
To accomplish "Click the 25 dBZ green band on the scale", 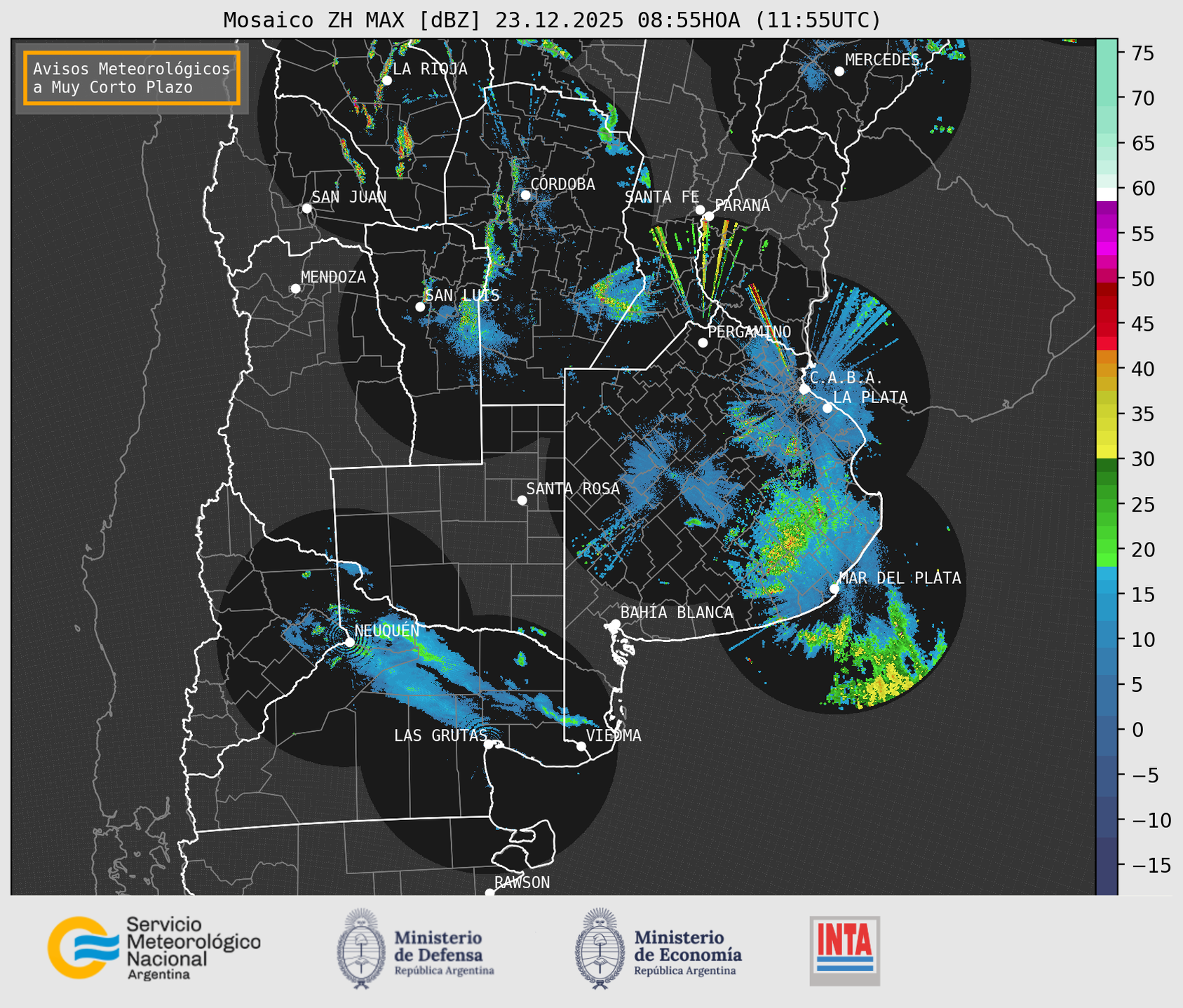I will [x=1107, y=504].
